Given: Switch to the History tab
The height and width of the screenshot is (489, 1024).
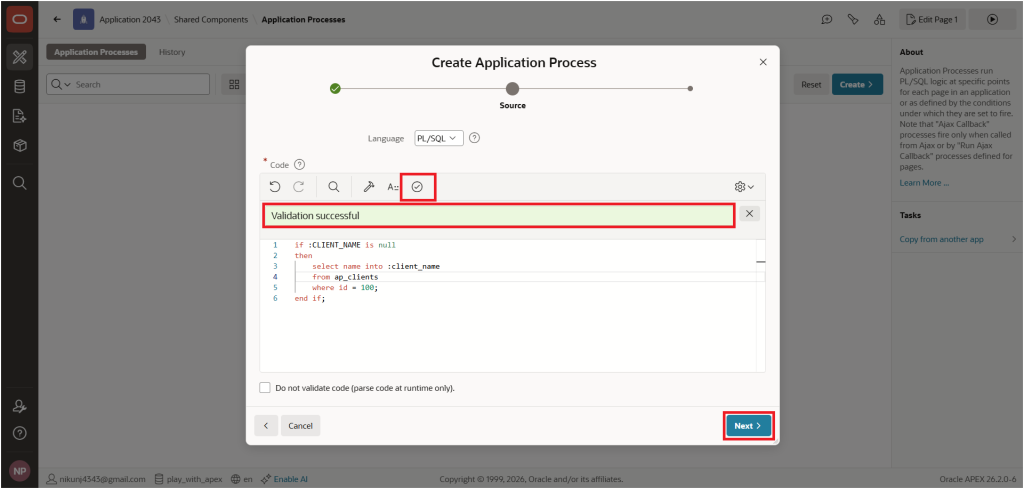Looking at the screenshot, I should pos(172,52).
